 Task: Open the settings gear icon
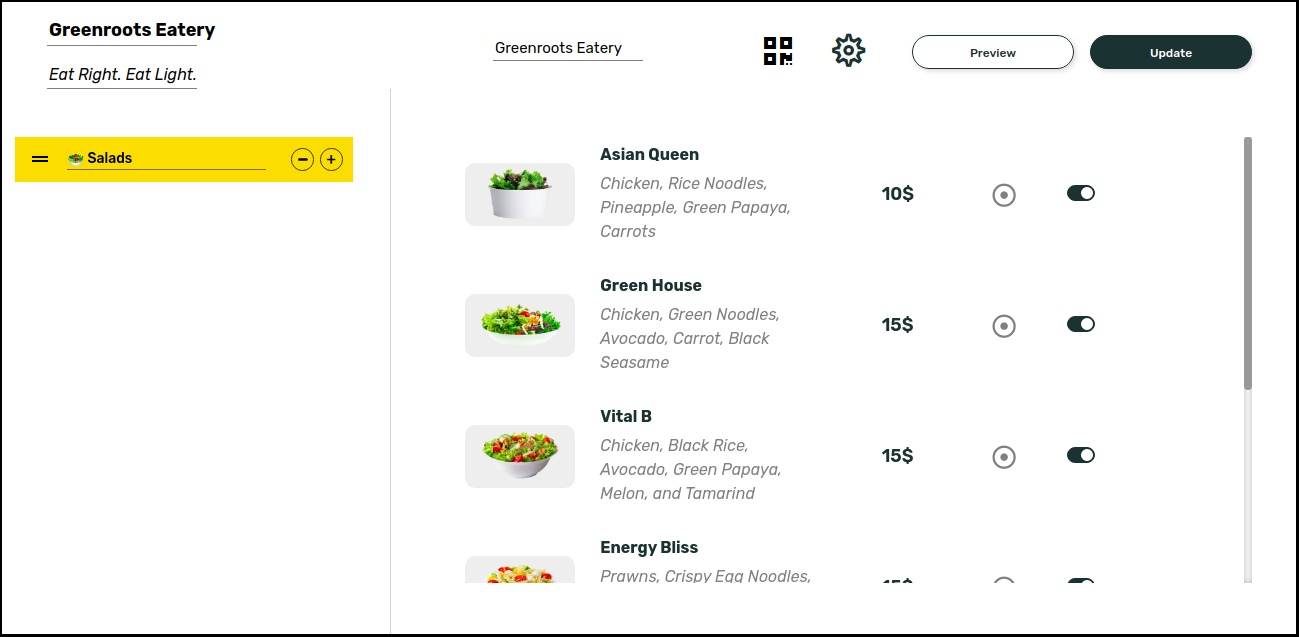pyautogui.click(x=847, y=50)
